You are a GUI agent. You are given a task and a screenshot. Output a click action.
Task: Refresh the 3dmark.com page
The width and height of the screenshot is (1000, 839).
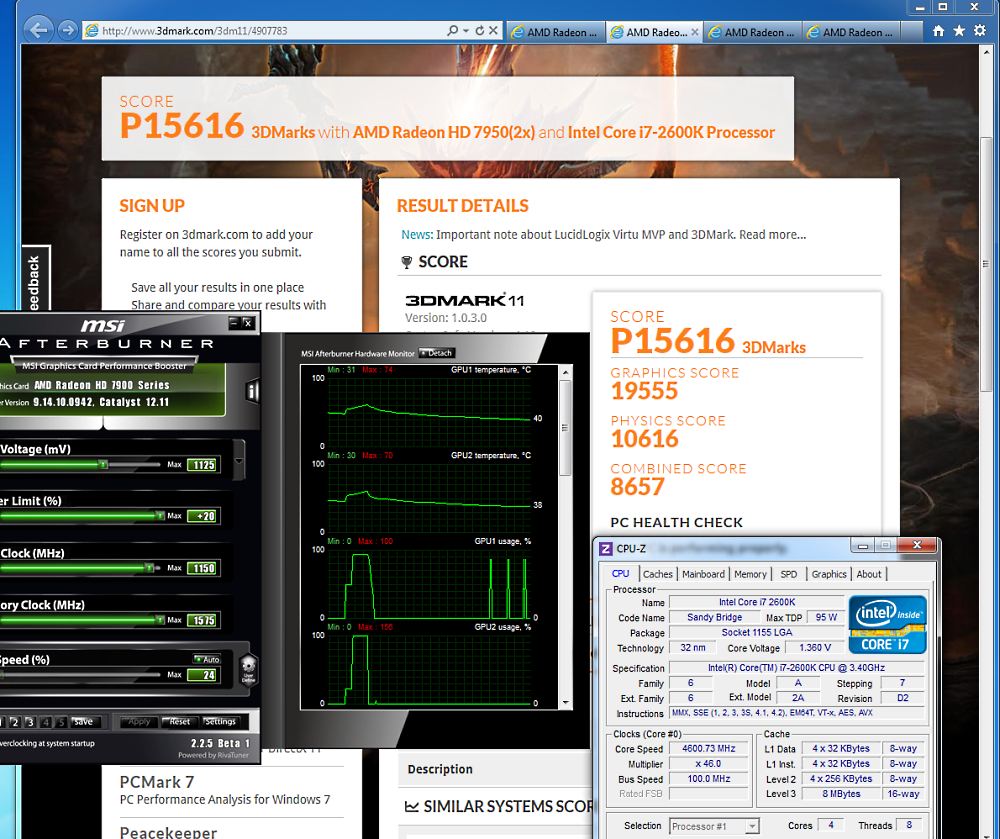[x=480, y=31]
